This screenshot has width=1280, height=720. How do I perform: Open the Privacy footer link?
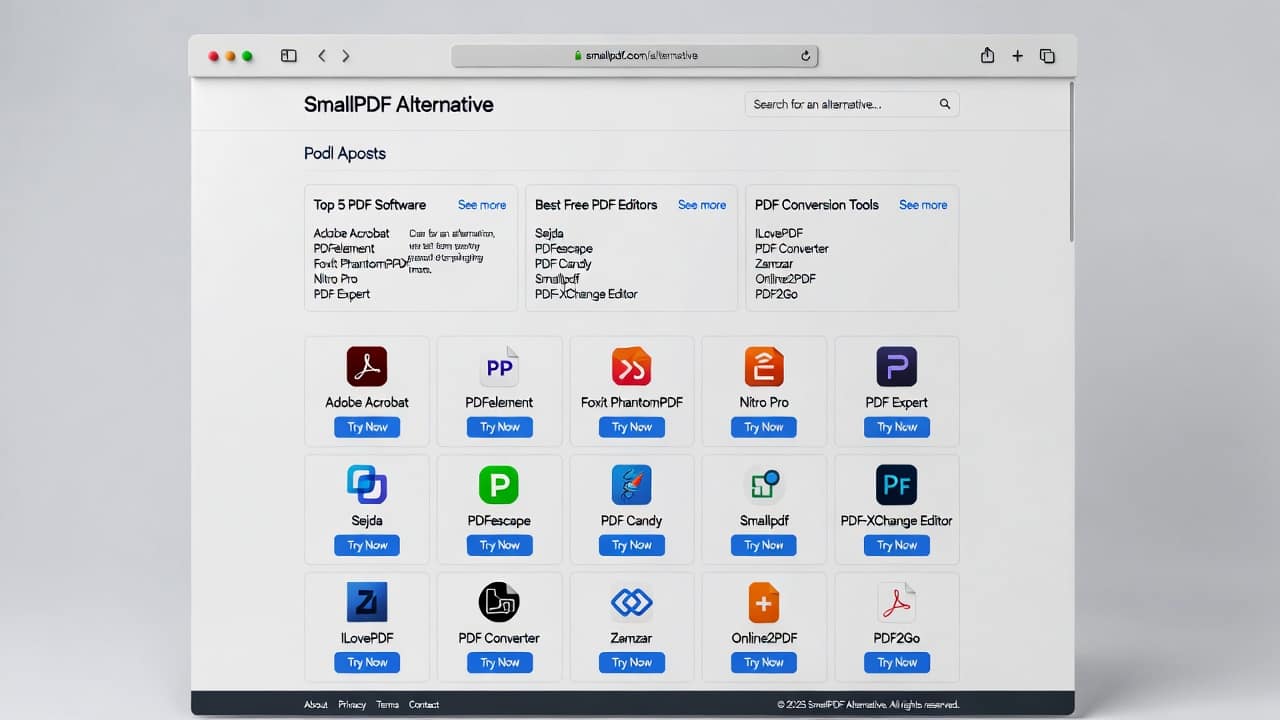coord(352,705)
